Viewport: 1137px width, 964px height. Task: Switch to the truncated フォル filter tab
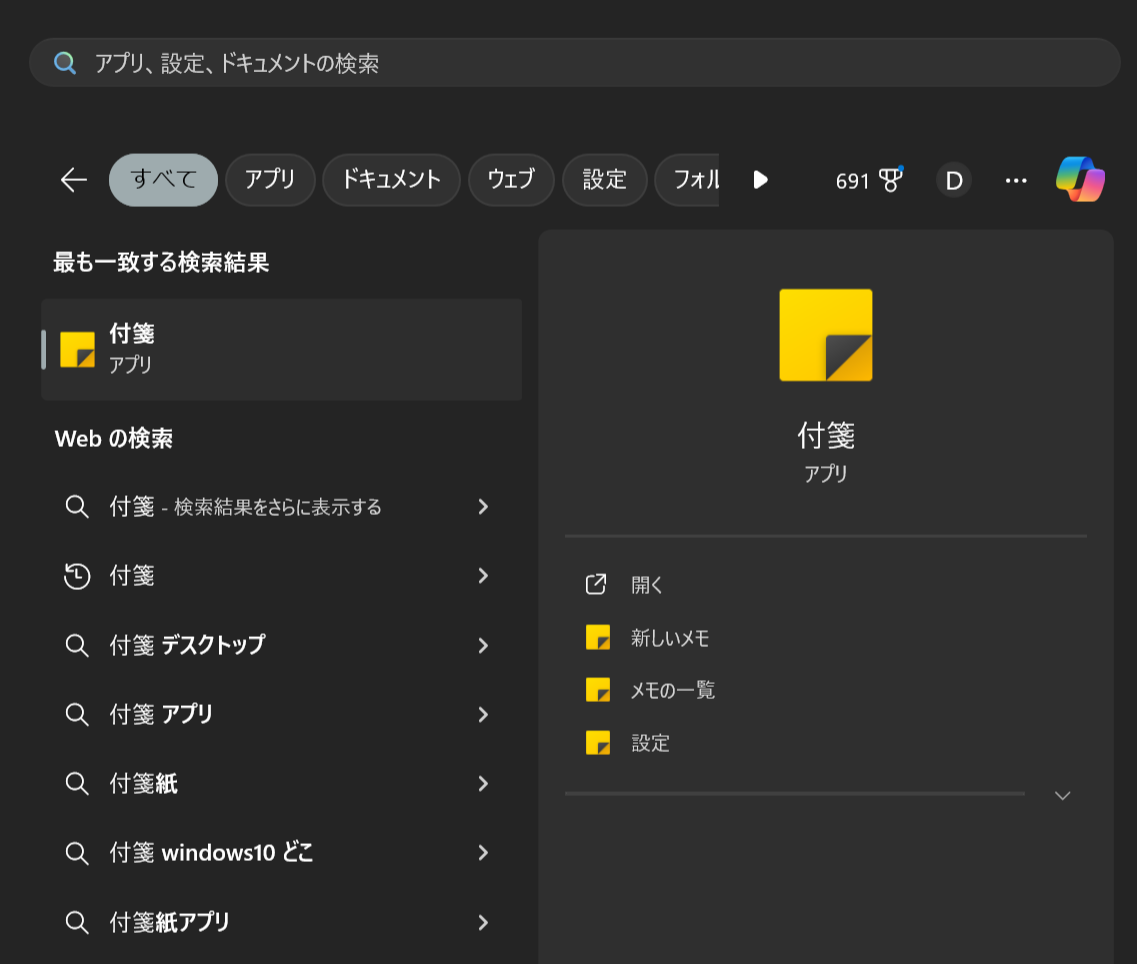(687, 180)
